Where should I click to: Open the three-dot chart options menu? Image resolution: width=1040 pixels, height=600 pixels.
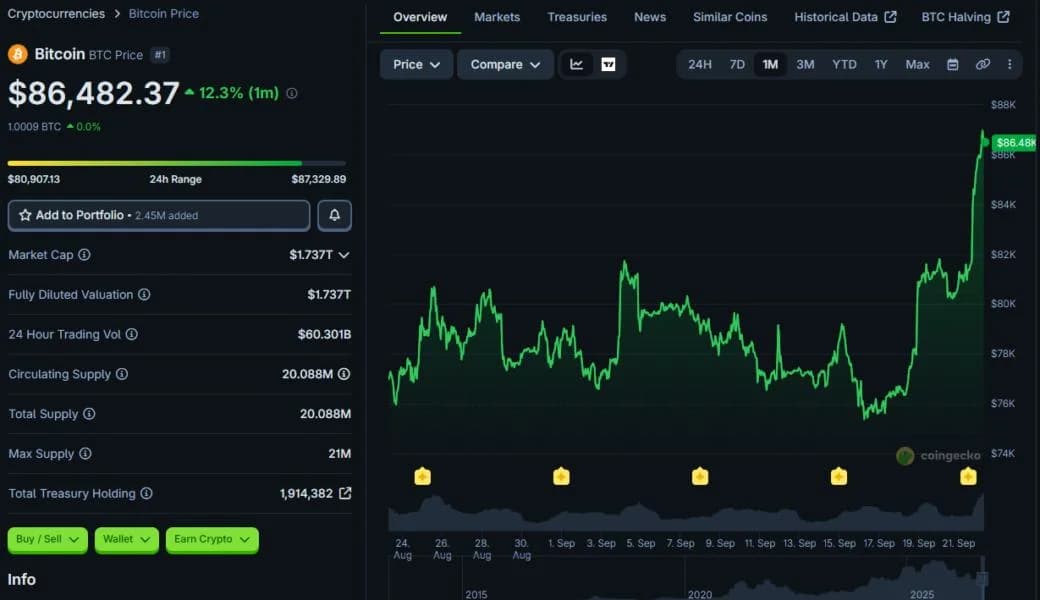pyautogui.click(x=1009, y=64)
